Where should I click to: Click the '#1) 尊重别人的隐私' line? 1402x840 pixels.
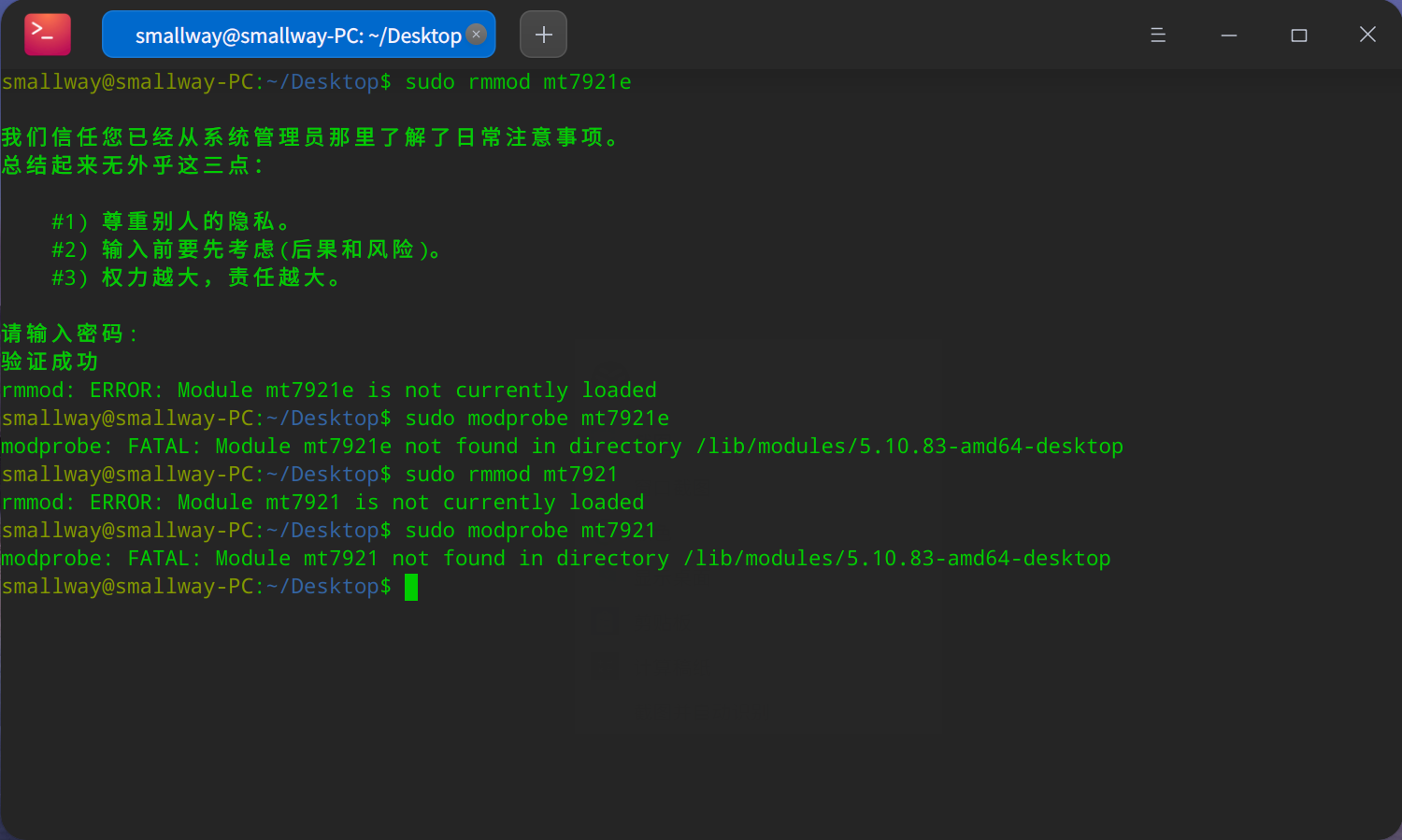pyautogui.click(x=171, y=222)
